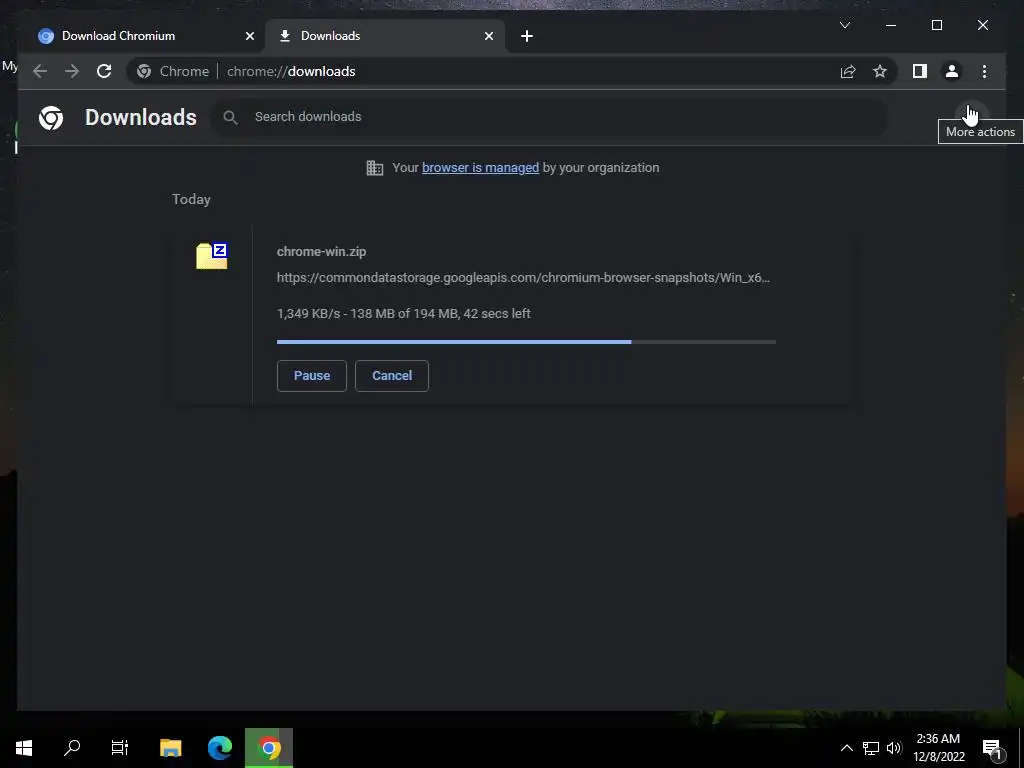
Task: Open a new tab with plus button
Action: point(527,36)
